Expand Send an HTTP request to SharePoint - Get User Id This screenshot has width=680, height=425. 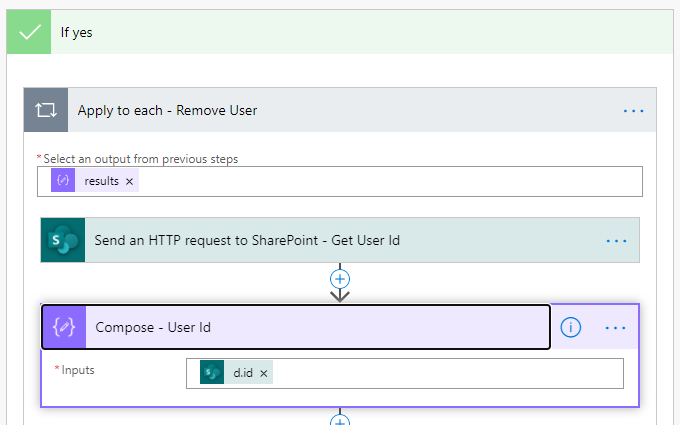coord(340,240)
